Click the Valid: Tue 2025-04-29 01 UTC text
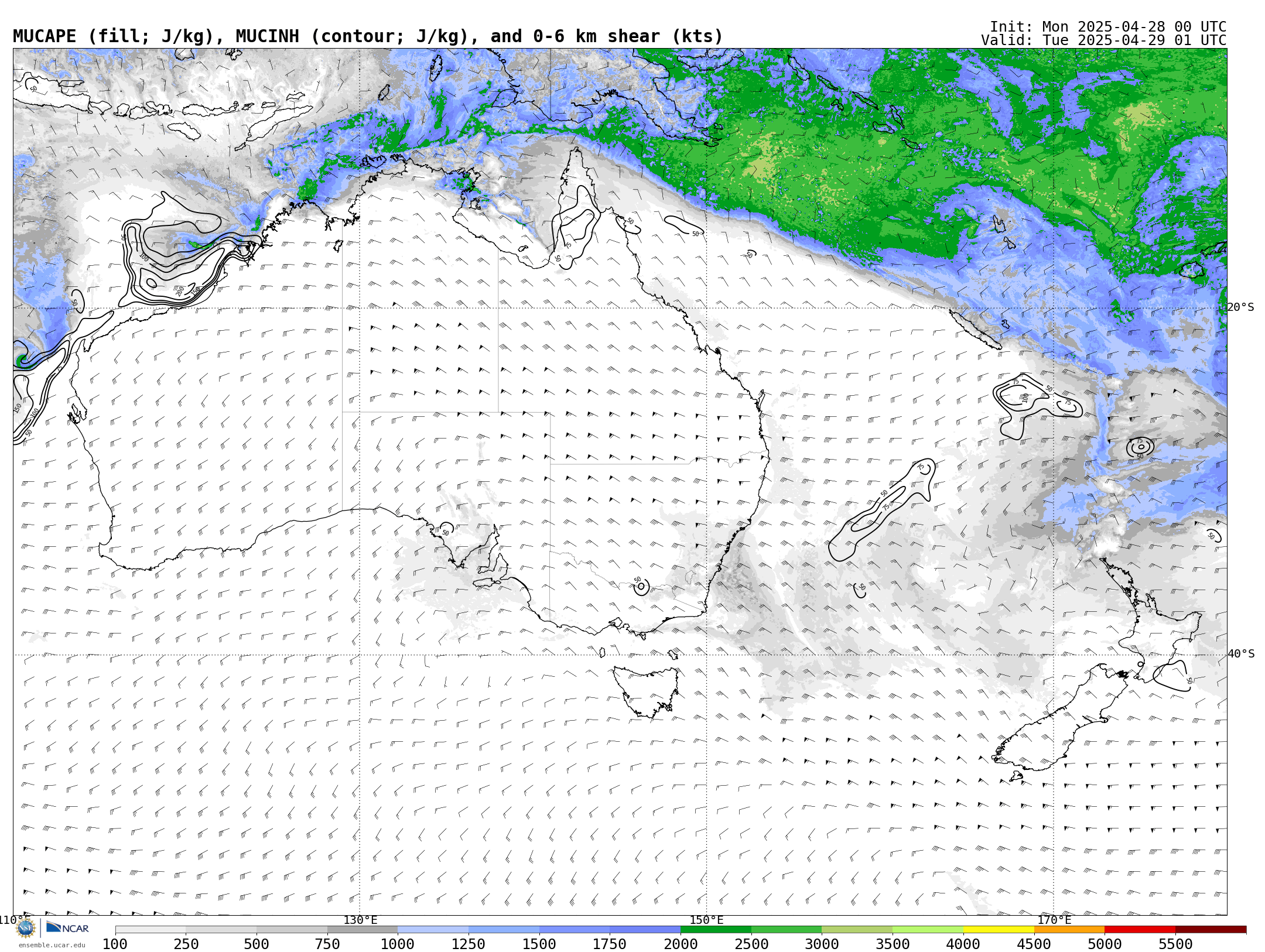1265x952 pixels. 1103,40
